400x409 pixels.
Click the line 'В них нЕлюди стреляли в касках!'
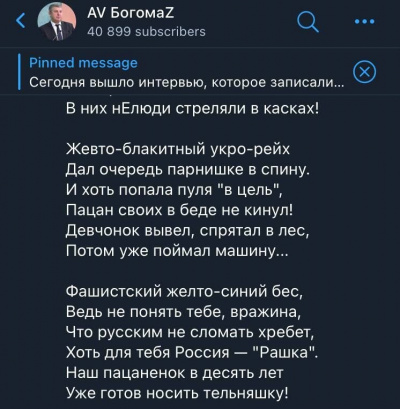(192, 109)
